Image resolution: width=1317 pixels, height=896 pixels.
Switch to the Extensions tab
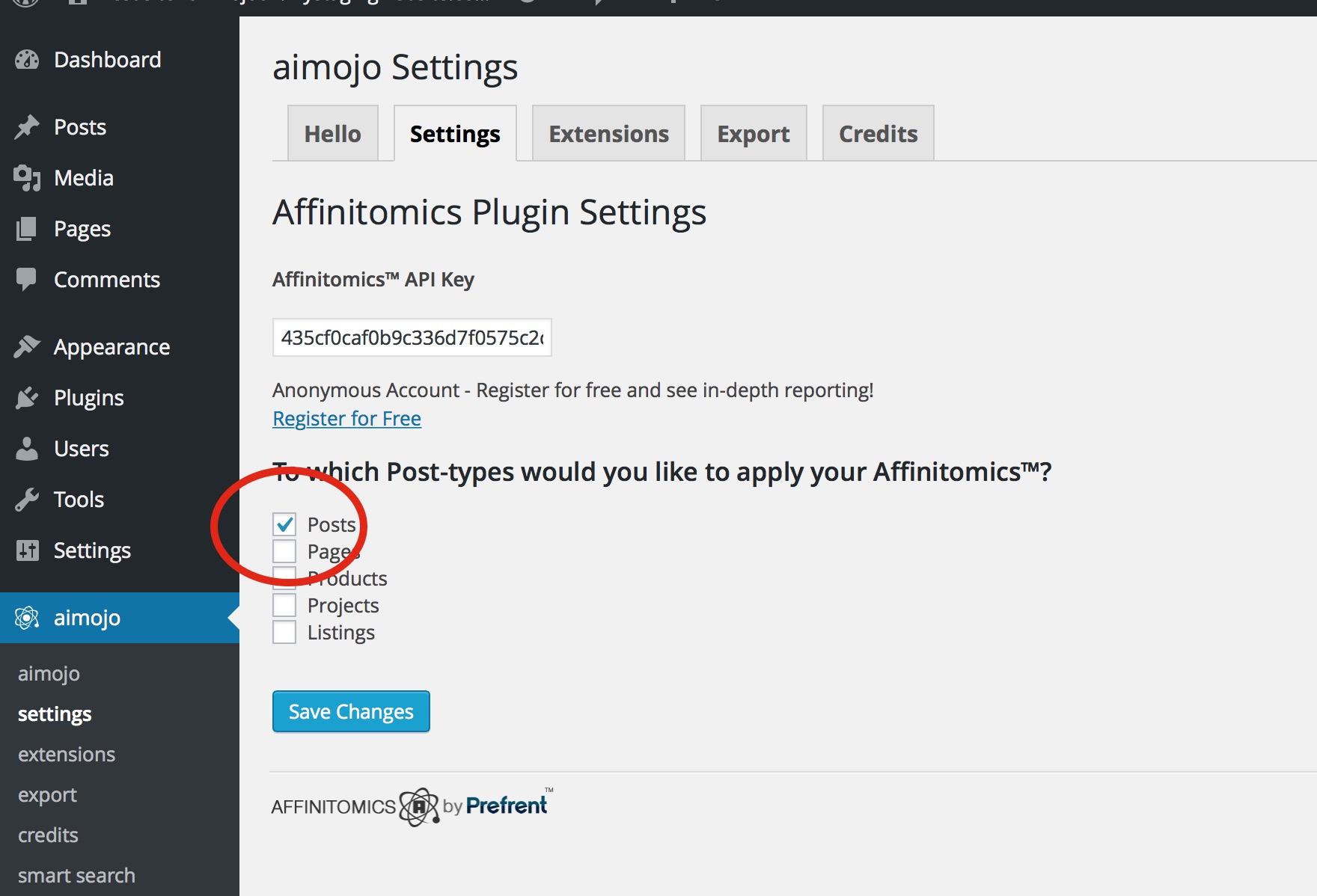click(608, 133)
